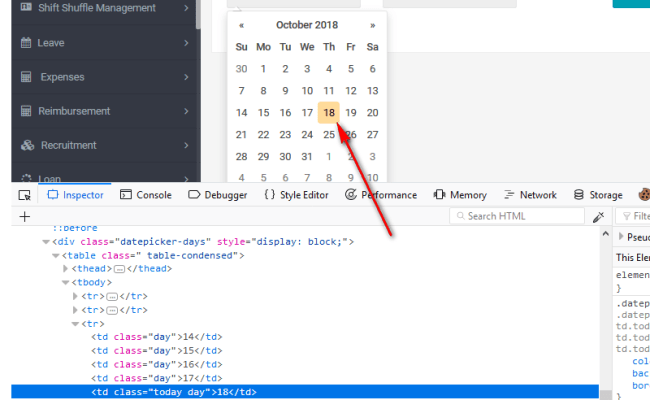Switch to the Console tab
This screenshot has width=650, height=400.
[x=146, y=195]
